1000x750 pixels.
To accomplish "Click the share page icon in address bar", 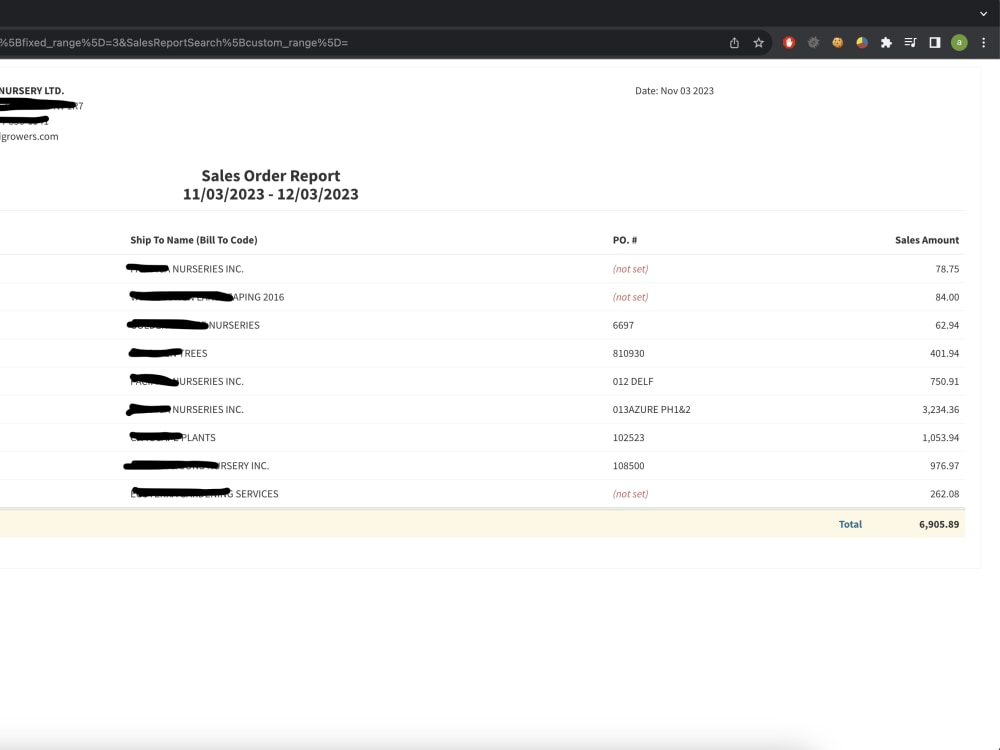I will [734, 43].
